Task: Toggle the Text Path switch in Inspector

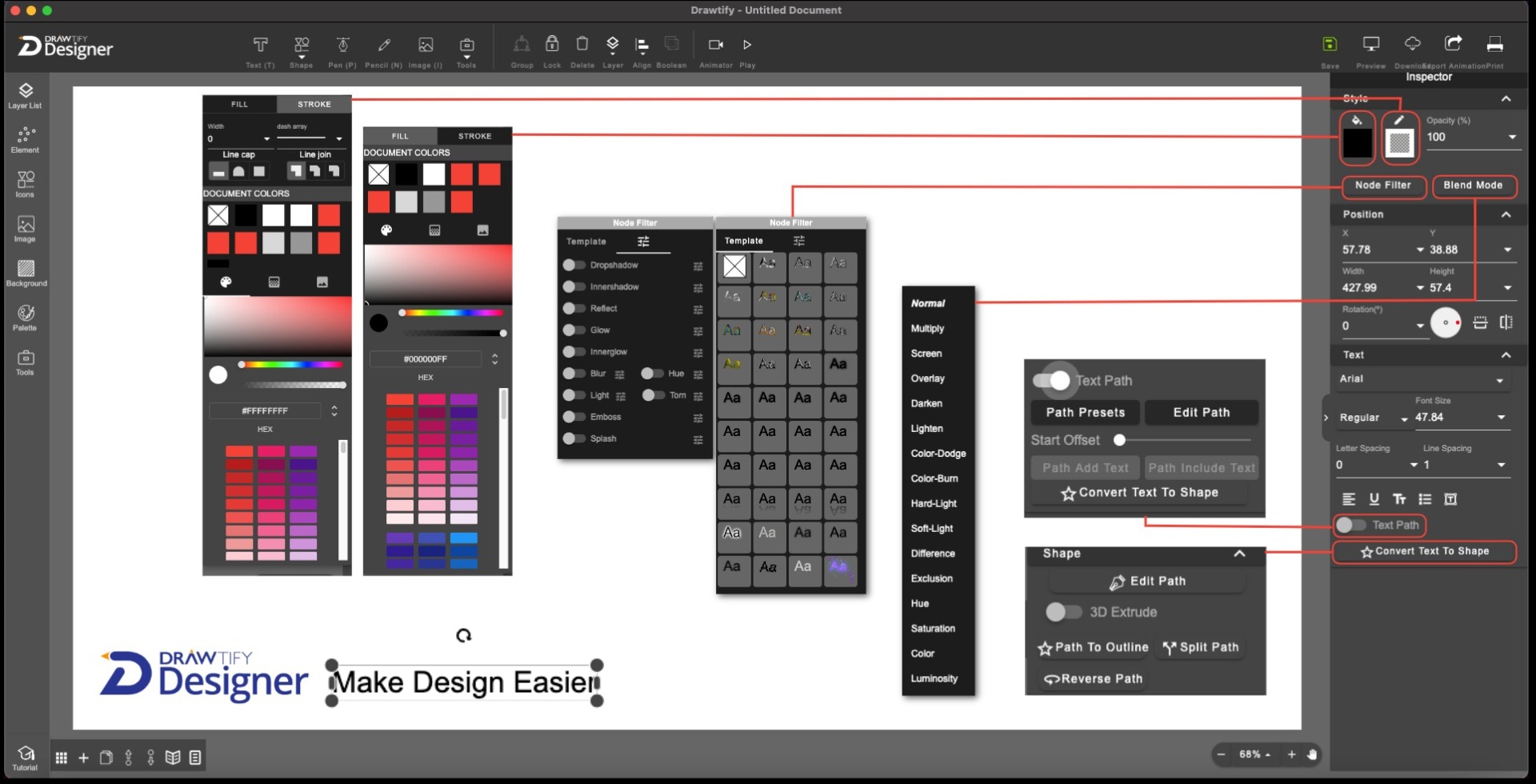Action: [1350, 526]
